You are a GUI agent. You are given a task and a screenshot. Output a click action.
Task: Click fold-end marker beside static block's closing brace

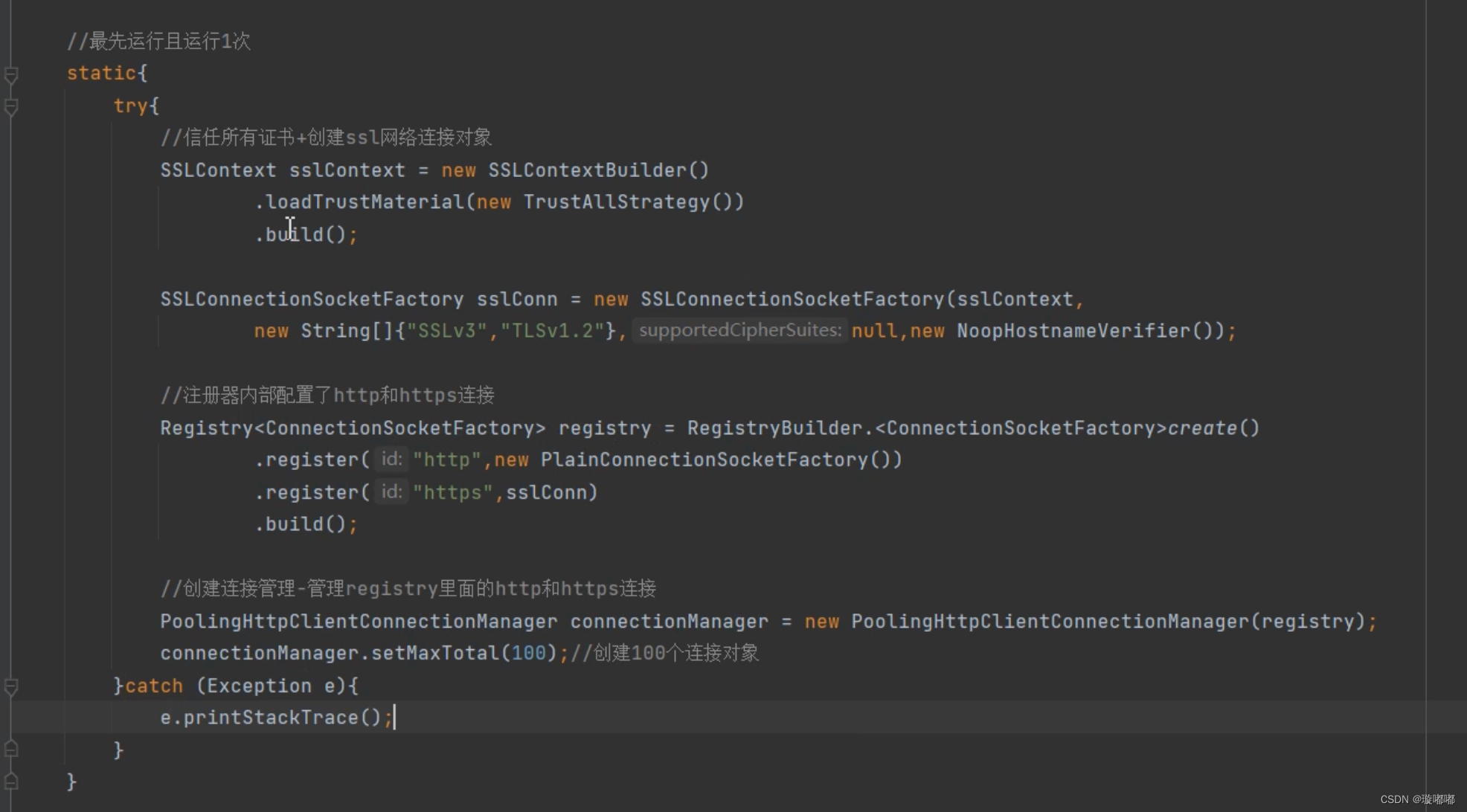[11, 781]
